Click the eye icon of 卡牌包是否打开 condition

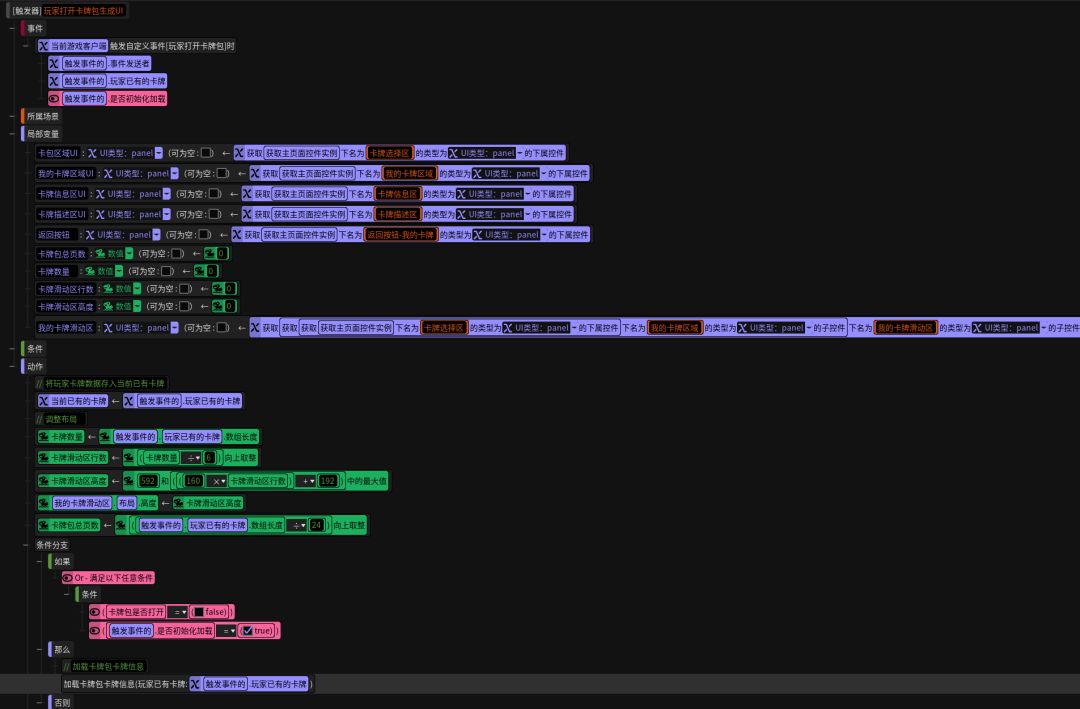click(x=95, y=612)
